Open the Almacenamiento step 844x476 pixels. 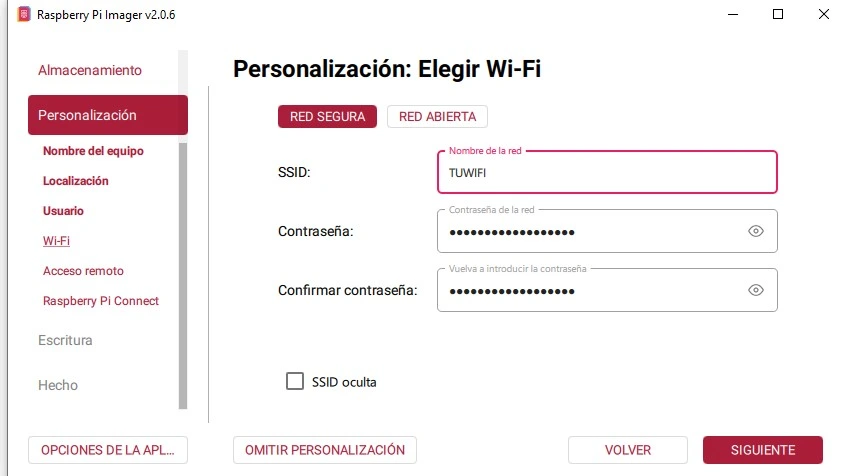tap(90, 70)
